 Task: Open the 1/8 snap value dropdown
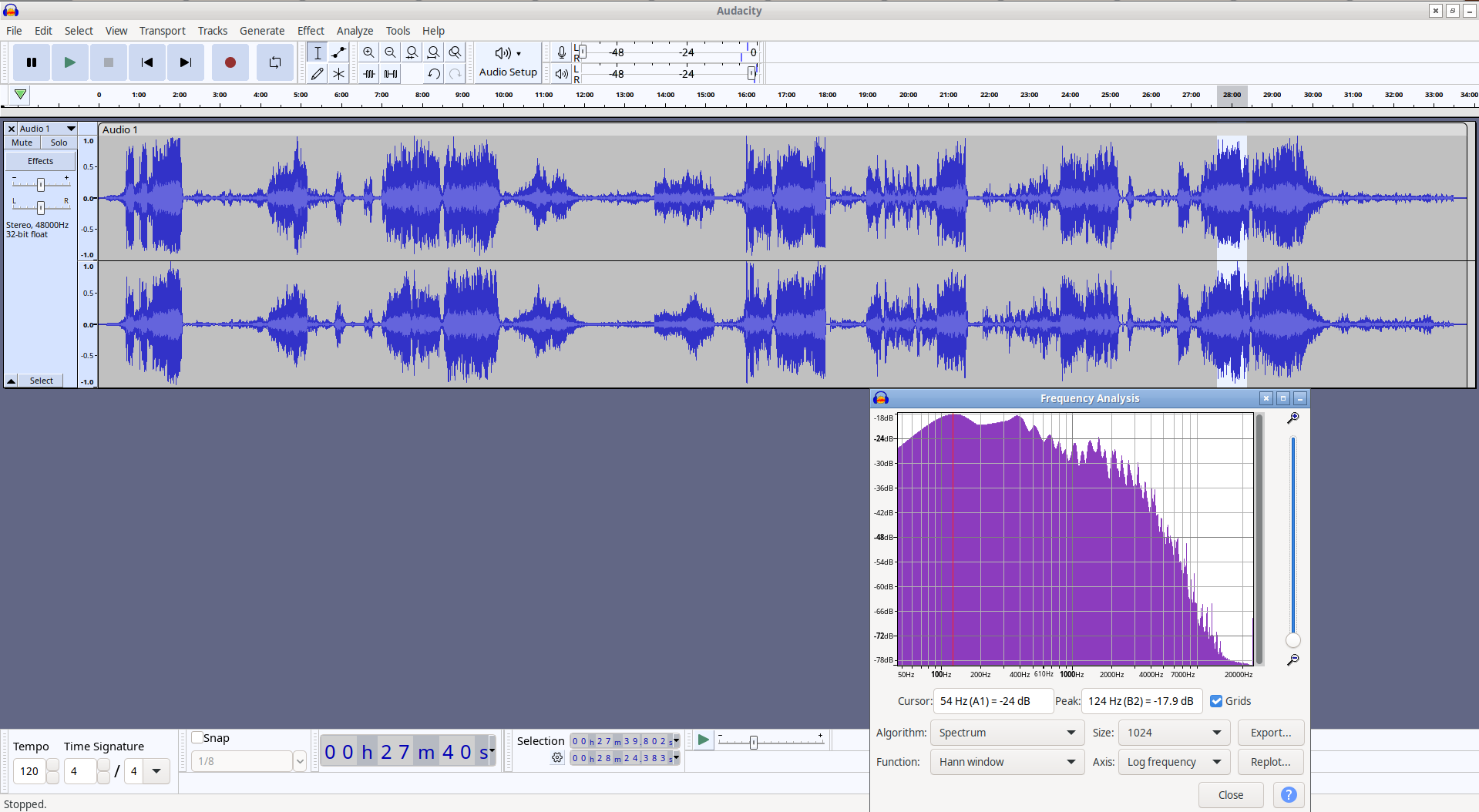pyautogui.click(x=300, y=761)
